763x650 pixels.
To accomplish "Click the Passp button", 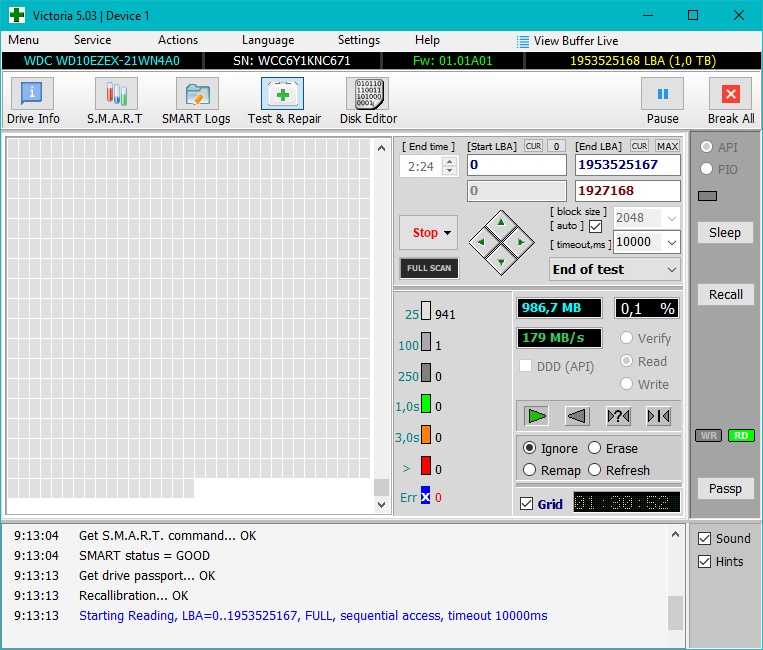I will tap(725, 488).
